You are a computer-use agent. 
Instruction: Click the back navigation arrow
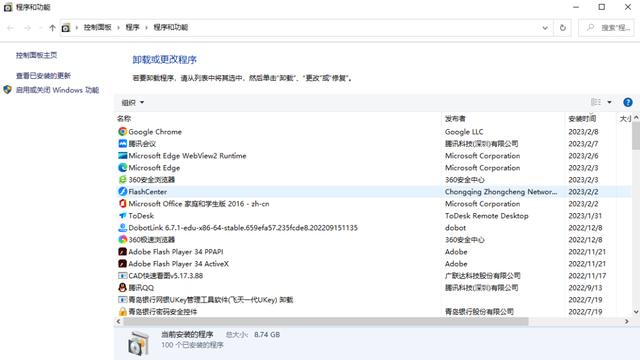[11, 28]
